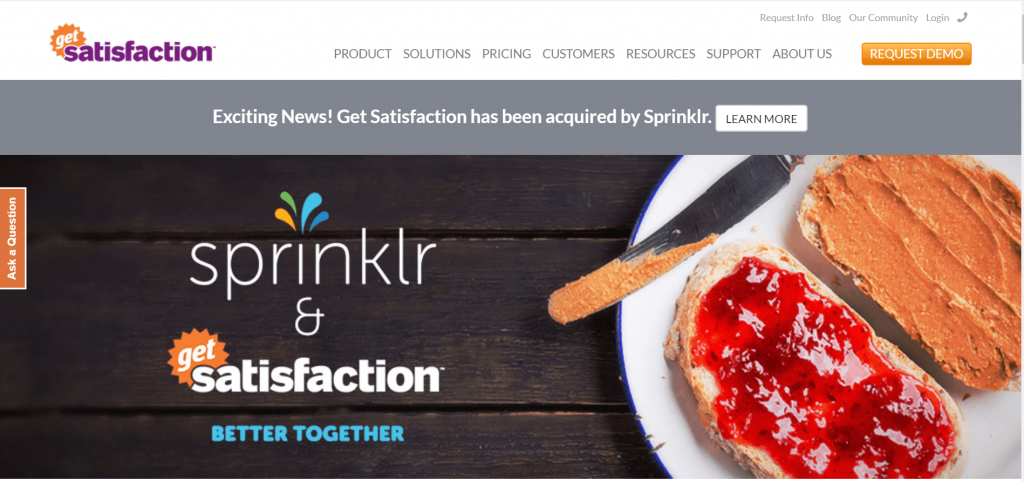Go to the Pricing page

pyautogui.click(x=507, y=54)
